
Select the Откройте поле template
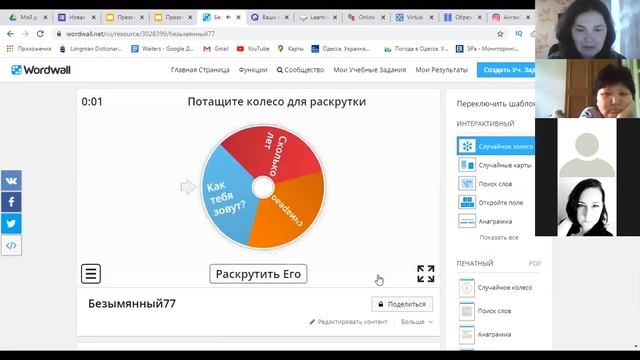click(x=491, y=202)
